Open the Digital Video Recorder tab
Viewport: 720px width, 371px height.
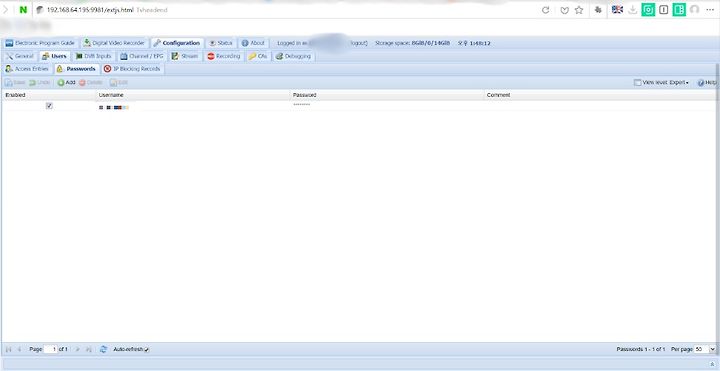pos(114,43)
